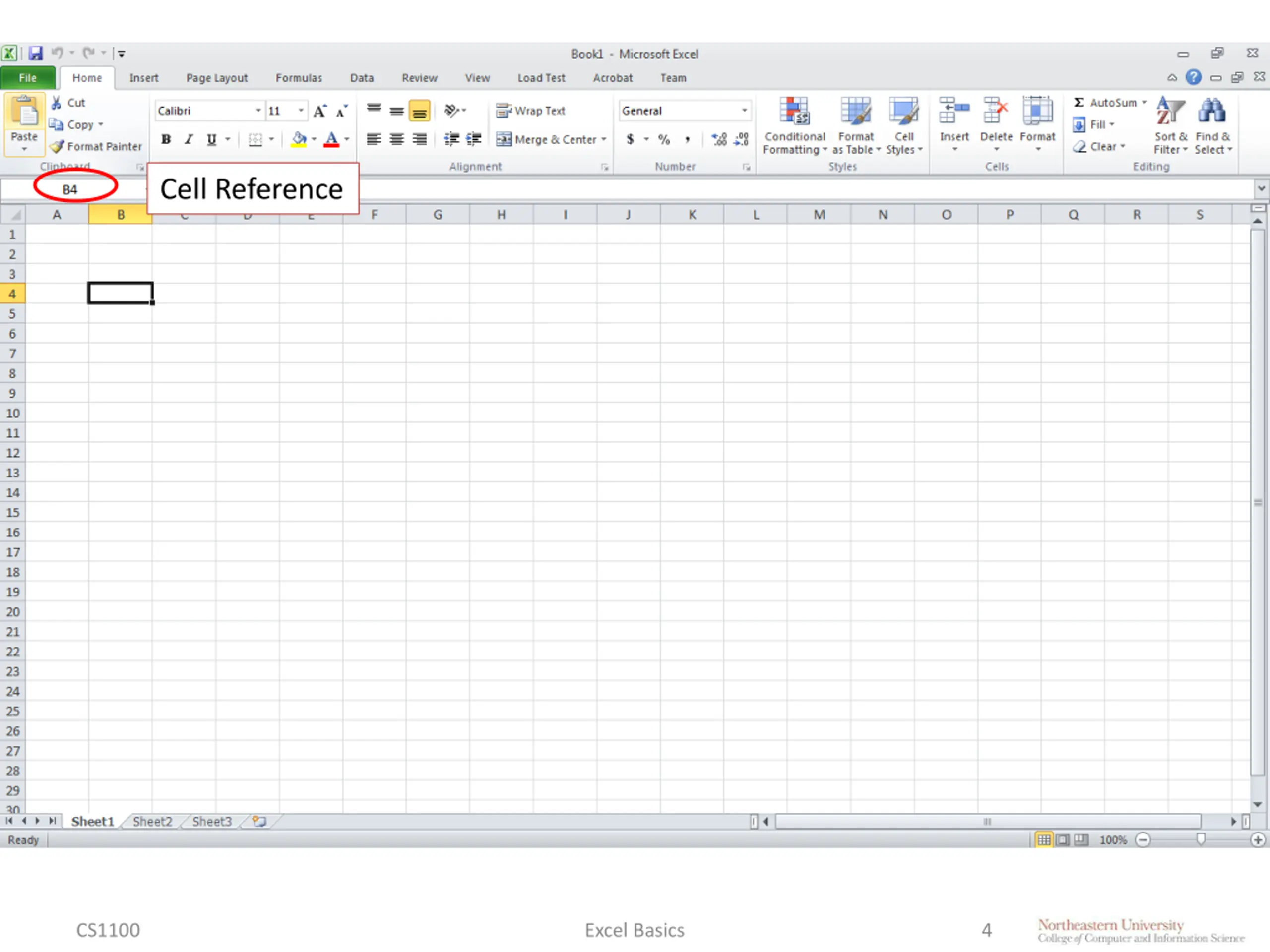Click the zoom slider handle
Viewport: 1270px width, 952px height.
[1201, 839]
